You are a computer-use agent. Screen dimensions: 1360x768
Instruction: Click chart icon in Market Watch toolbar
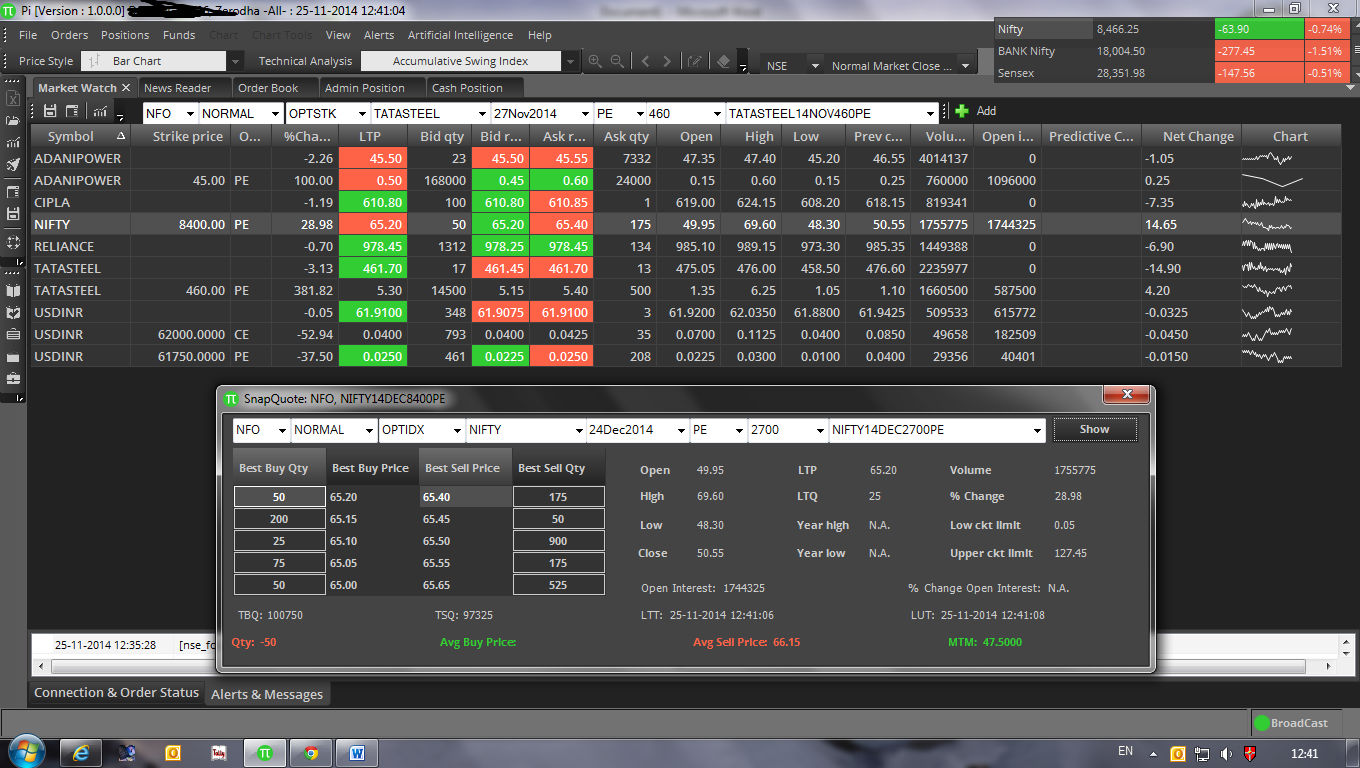coord(101,111)
